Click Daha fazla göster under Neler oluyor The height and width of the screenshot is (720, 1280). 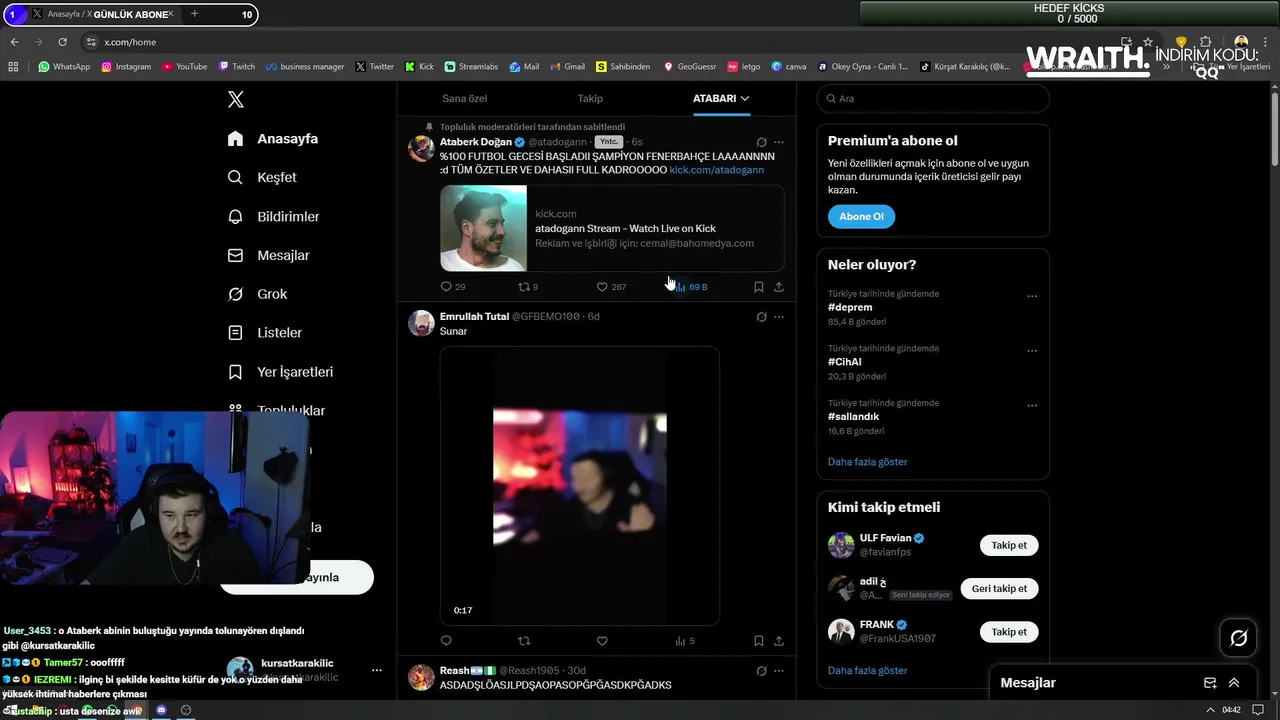point(868,462)
